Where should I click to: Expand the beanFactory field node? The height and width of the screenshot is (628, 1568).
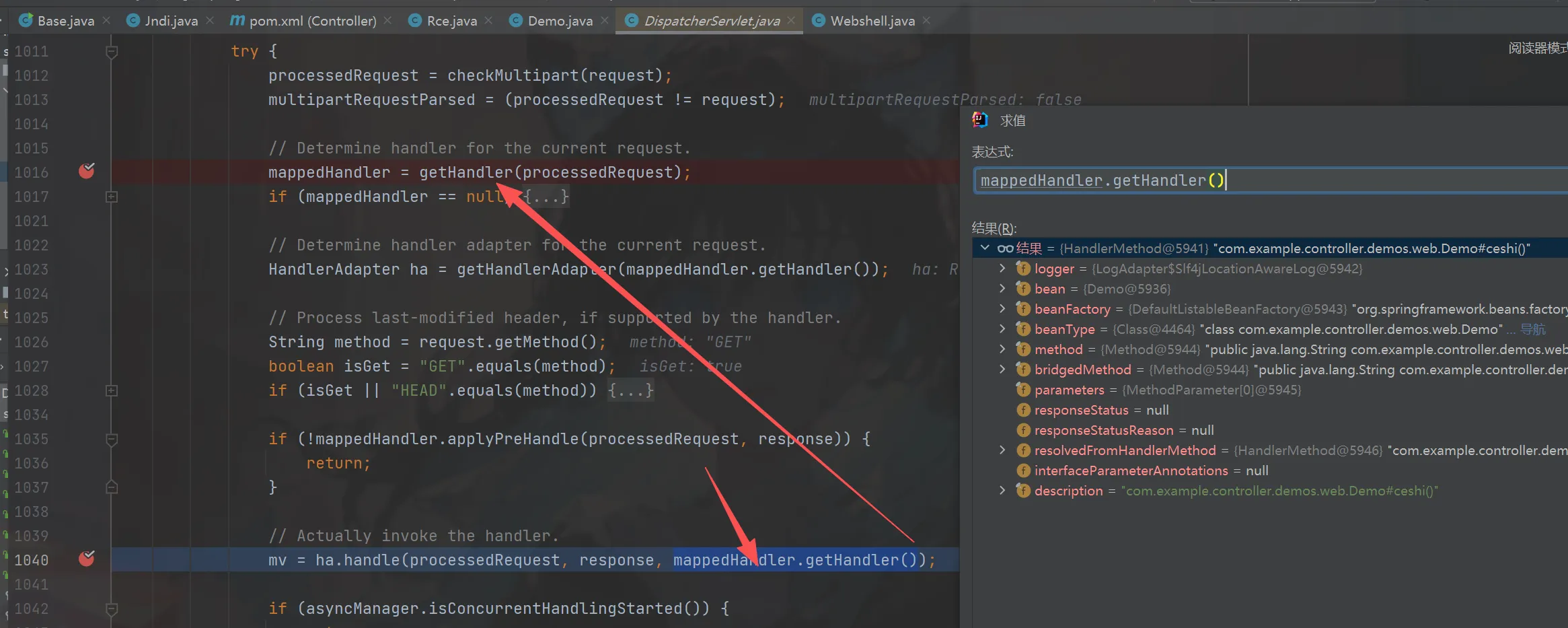(x=1002, y=309)
